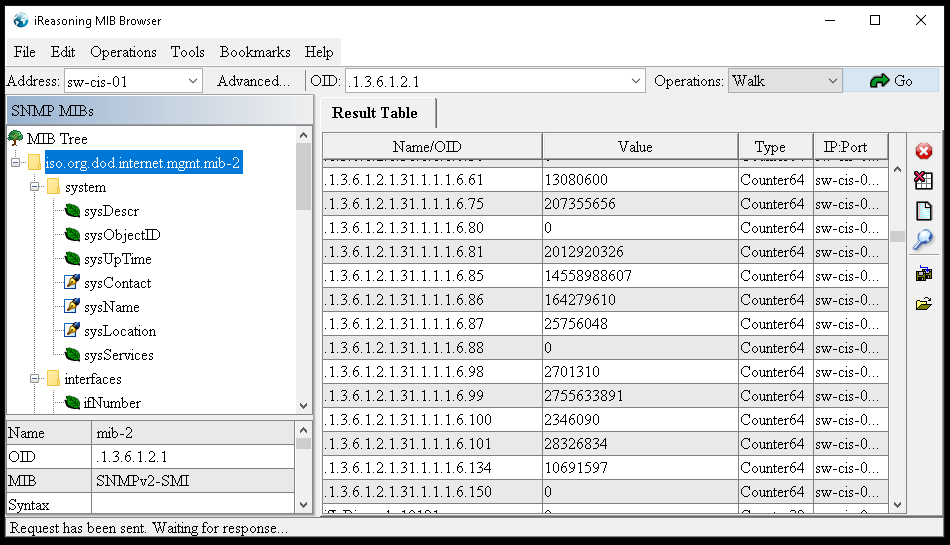Select the sysDescr leaf node
Image resolution: width=950 pixels, height=545 pixels.
[x=111, y=211]
